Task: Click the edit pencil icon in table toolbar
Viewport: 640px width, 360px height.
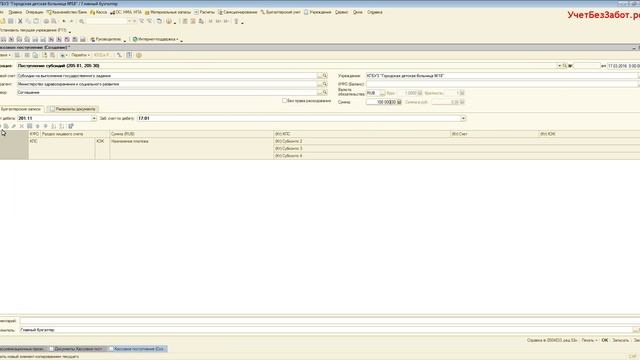Action: [13, 126]
